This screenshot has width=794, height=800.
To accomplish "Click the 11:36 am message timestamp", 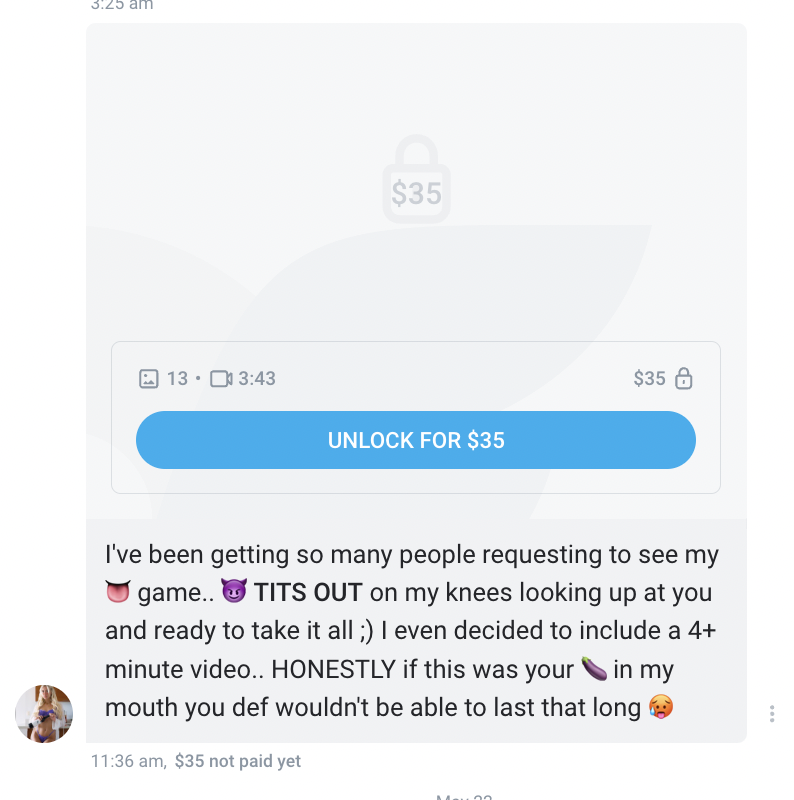I will click(128, 761).
